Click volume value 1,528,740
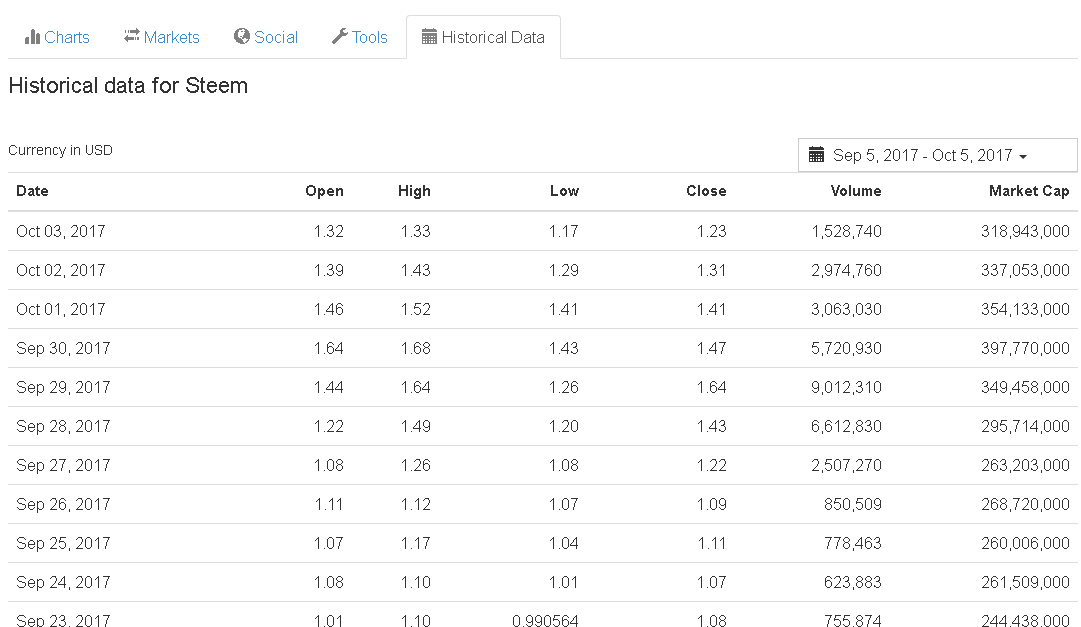 coord(846,231)
